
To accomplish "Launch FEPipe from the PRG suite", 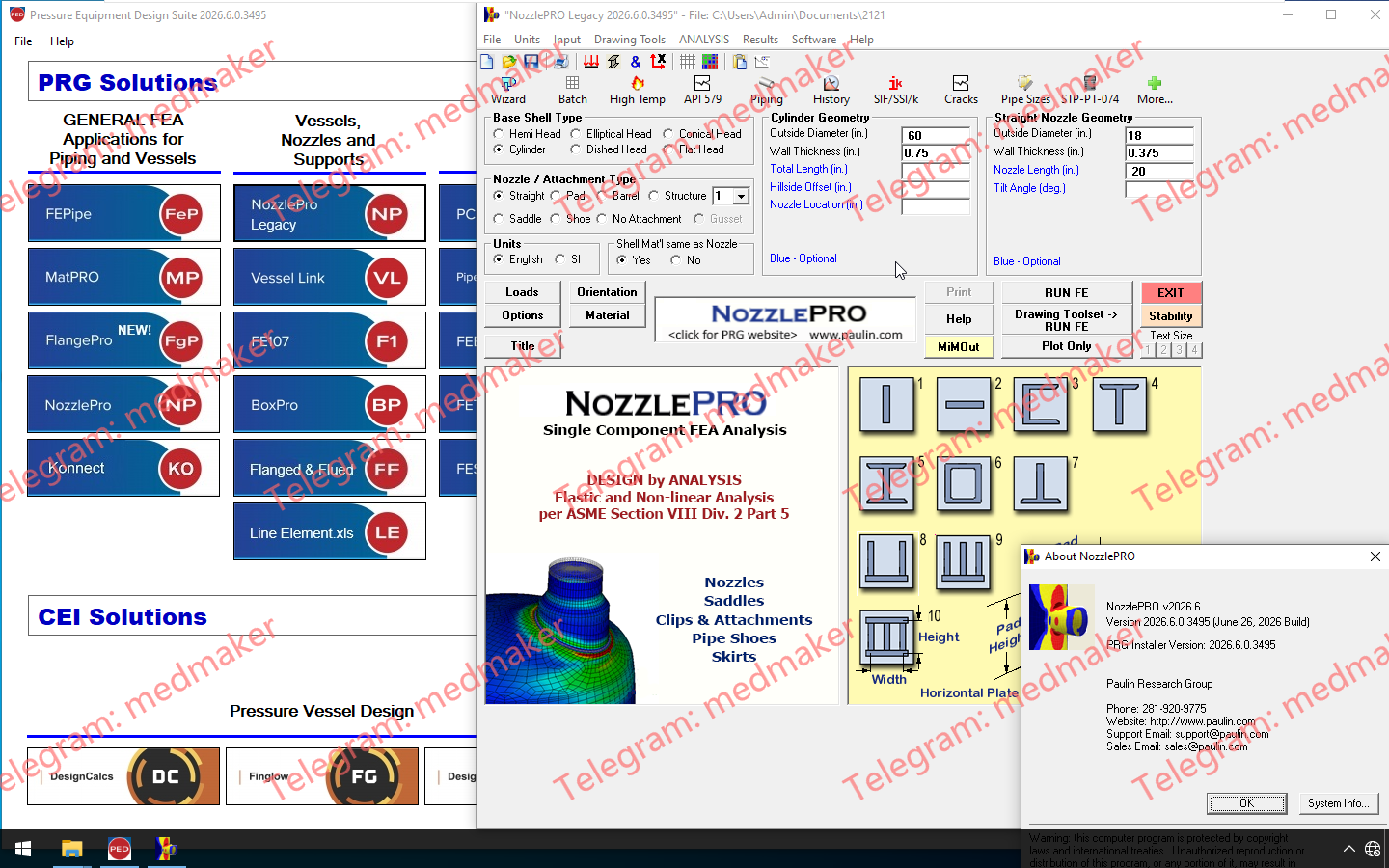I will click(123, 213).
